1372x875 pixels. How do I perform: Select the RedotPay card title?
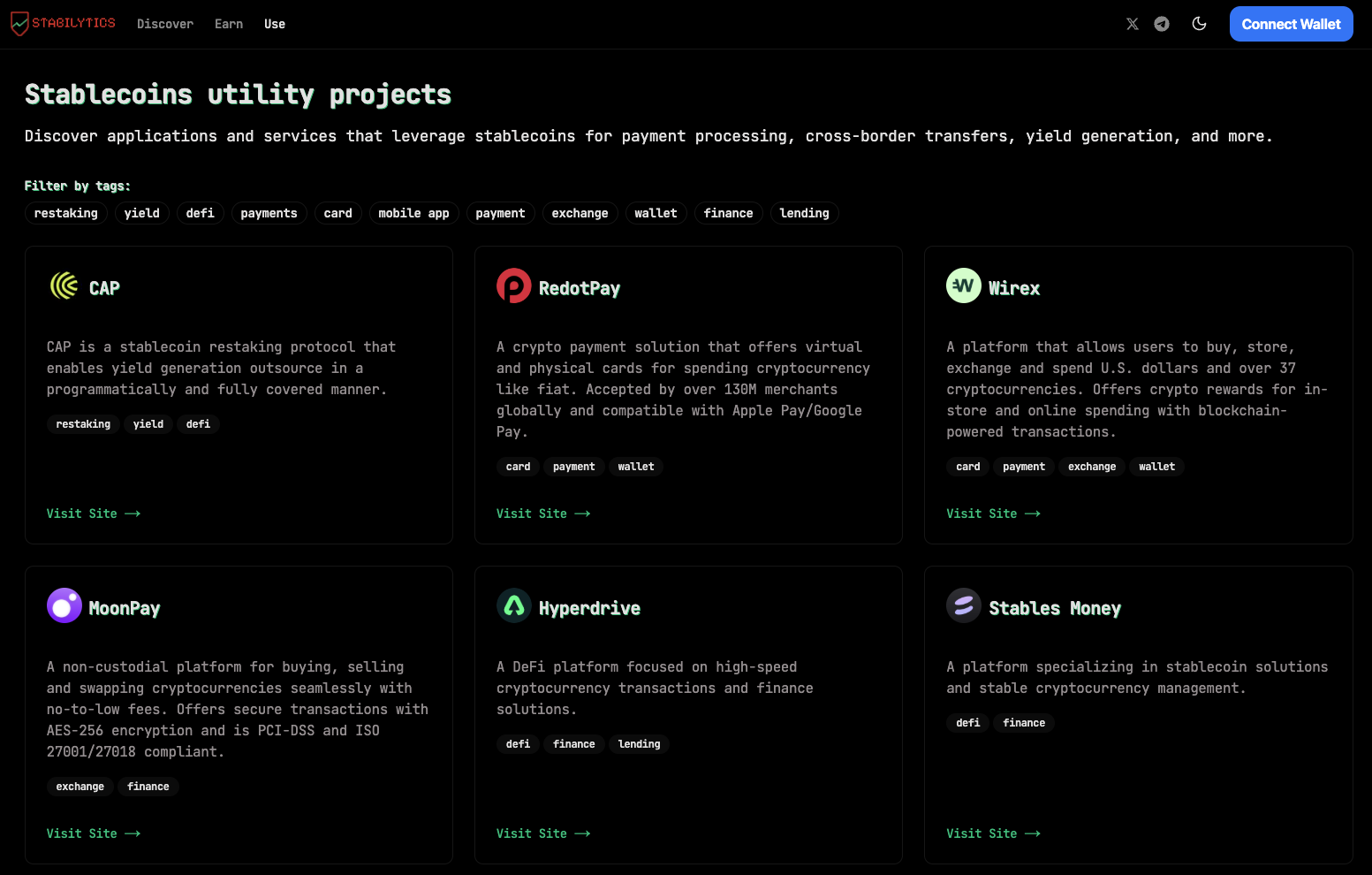pos(580,288)
